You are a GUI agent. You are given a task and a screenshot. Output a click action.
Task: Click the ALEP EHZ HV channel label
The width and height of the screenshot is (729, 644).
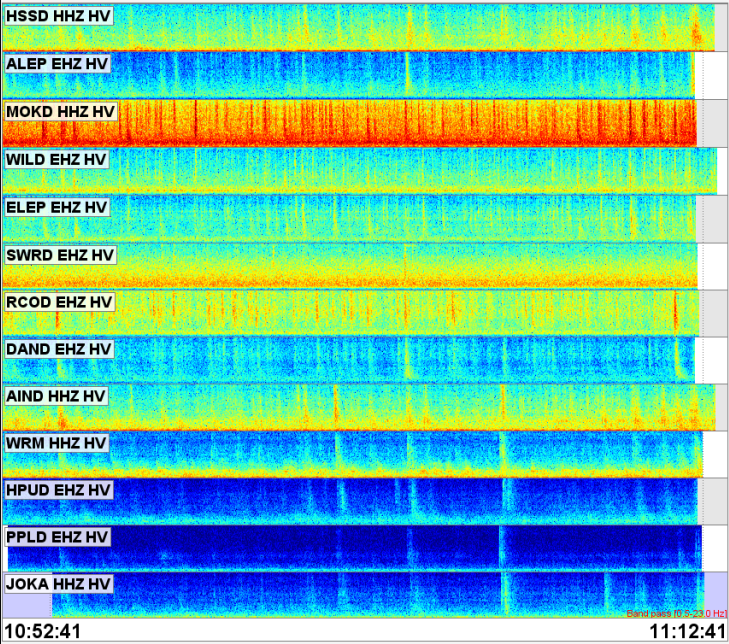[57, 63]
